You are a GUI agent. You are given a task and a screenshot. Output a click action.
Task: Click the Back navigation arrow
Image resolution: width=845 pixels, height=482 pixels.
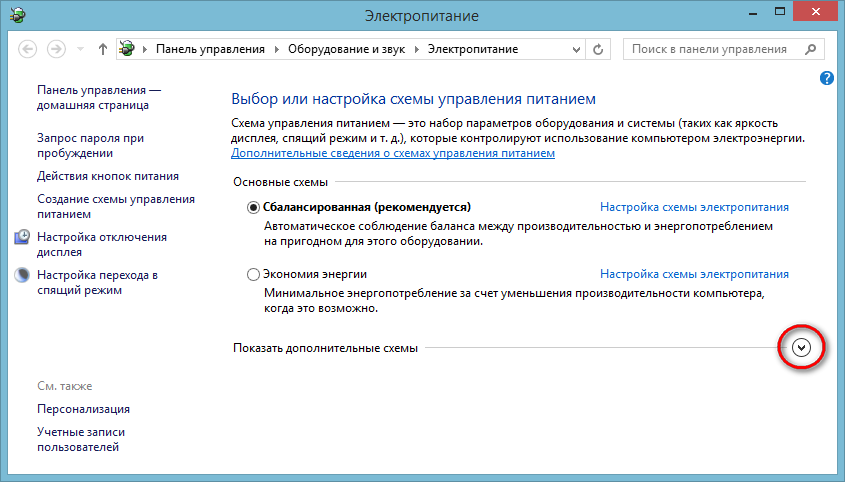tap(27, 49)
